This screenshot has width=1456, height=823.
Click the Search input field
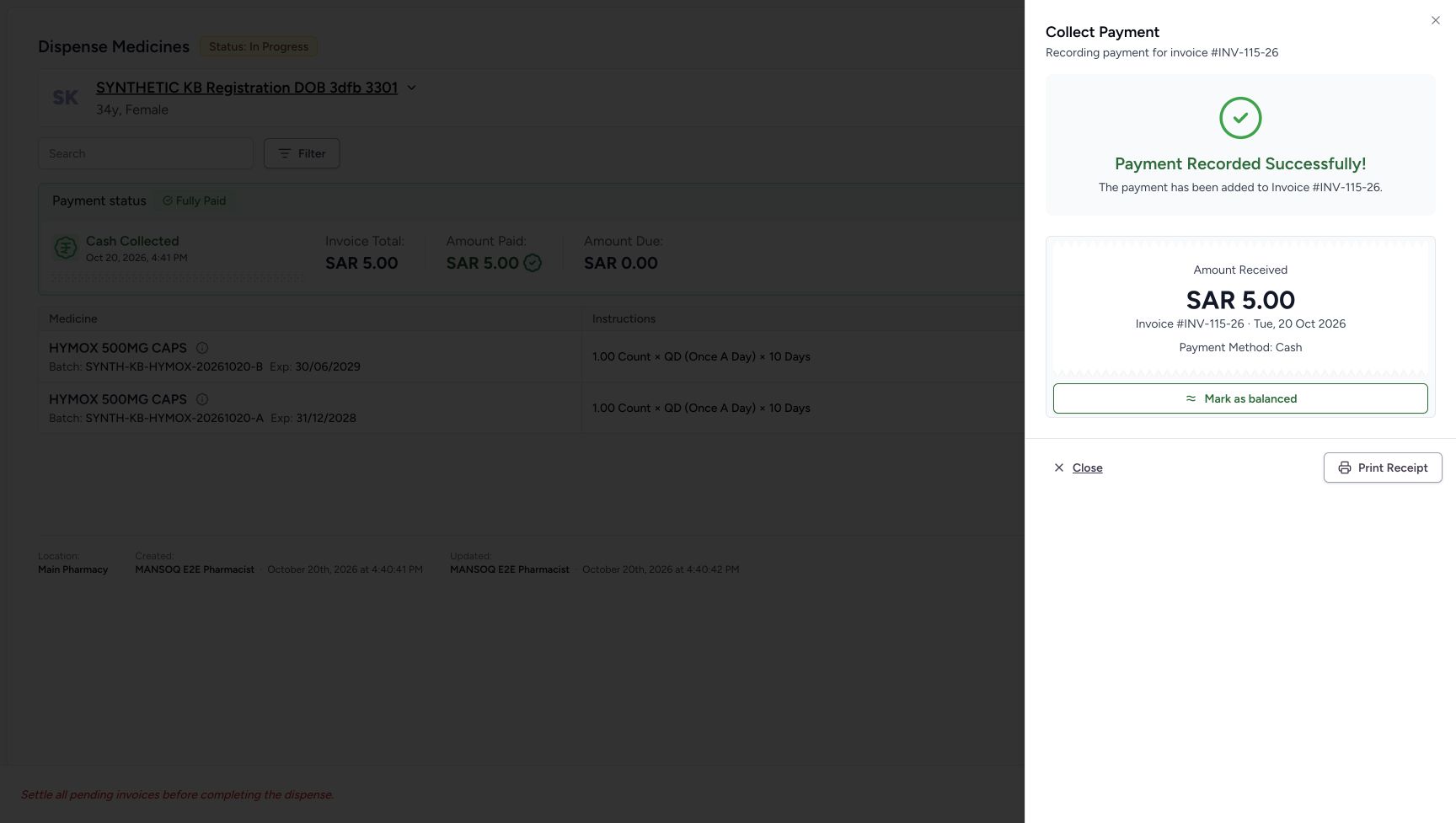point(146,153)
